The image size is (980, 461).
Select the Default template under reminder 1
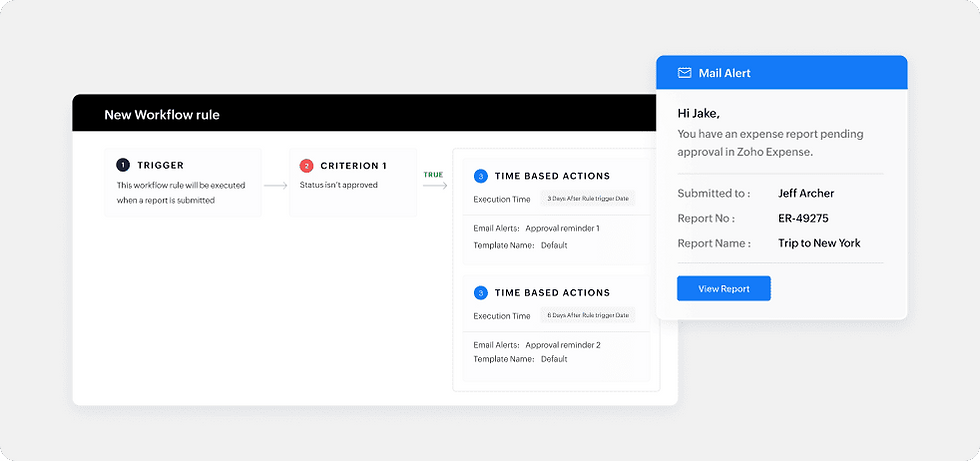click(x=554, y=245)
